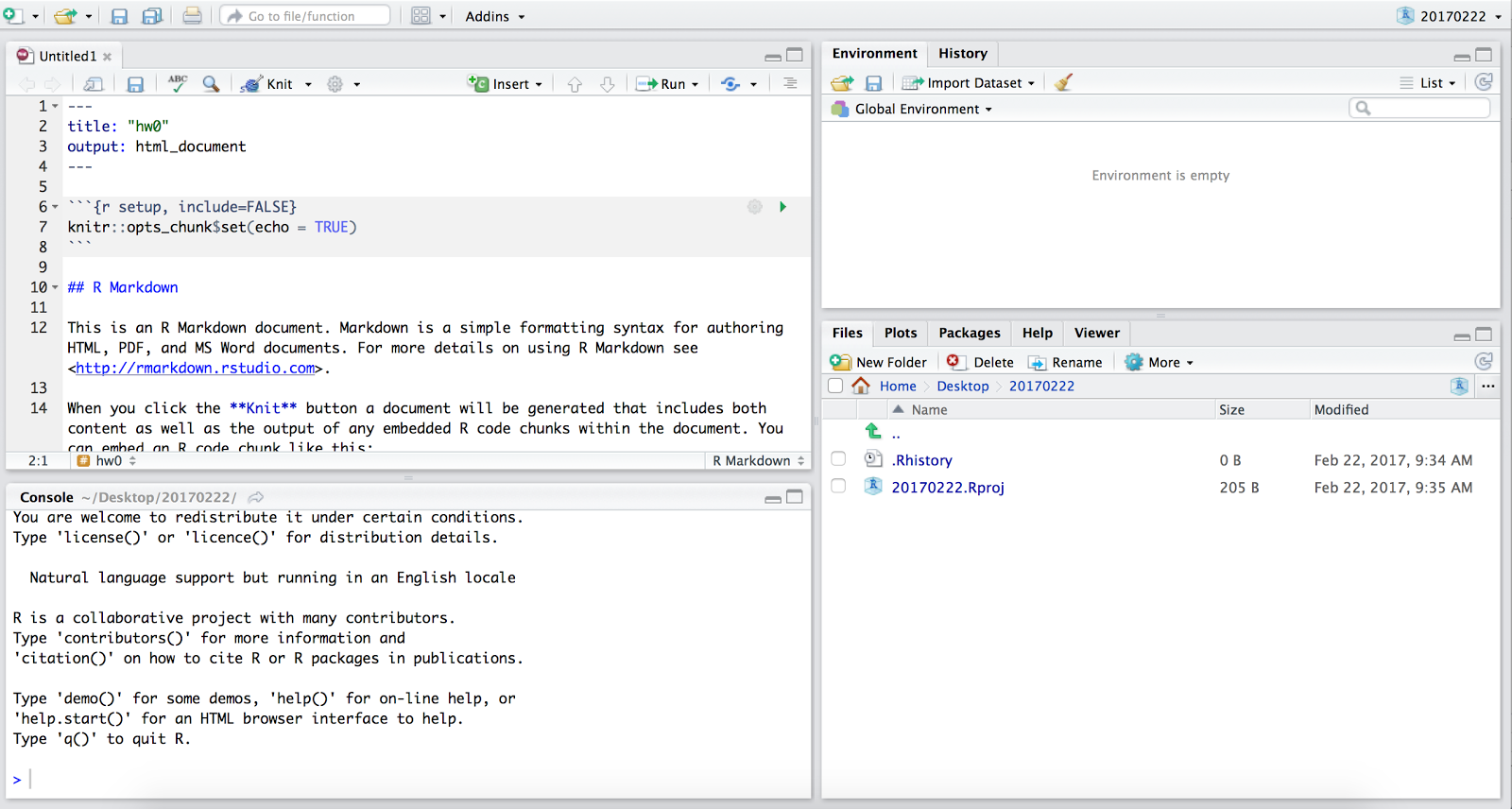This screenshot has width=1512, height=809.
Task: Click the Open File folder icon
Action: 64,16
